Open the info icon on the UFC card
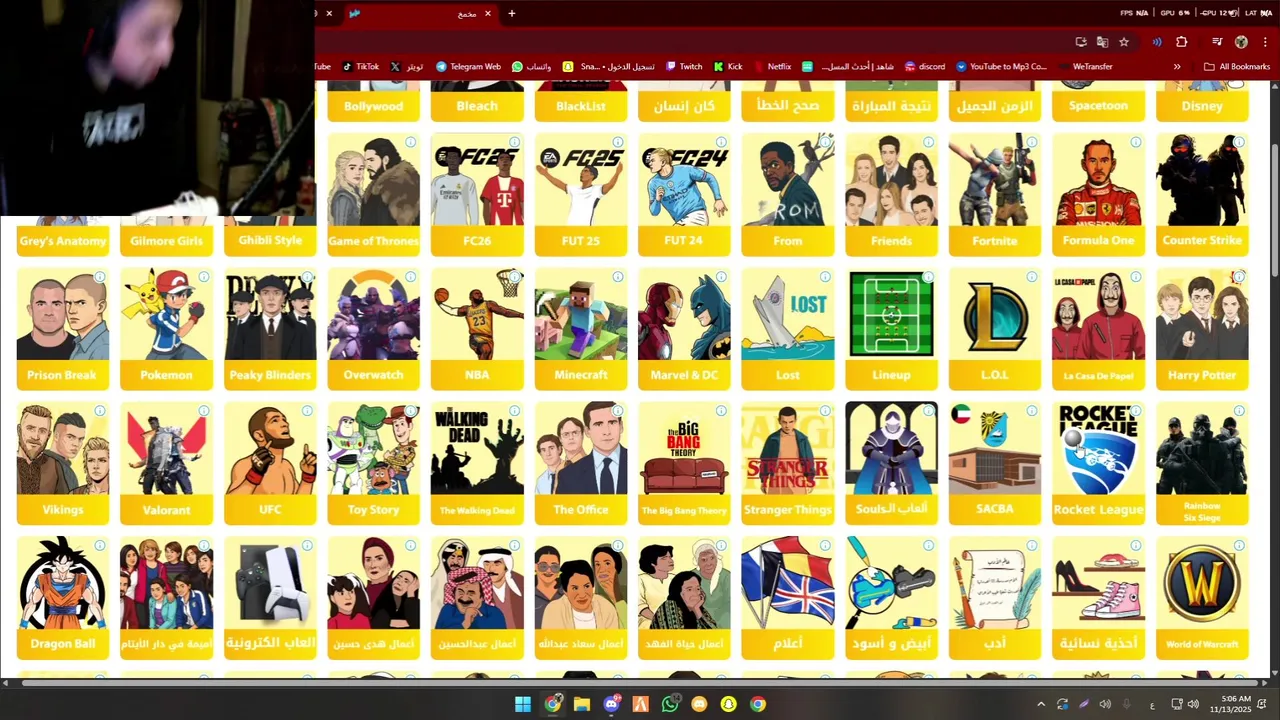 (x=307, y=411)
